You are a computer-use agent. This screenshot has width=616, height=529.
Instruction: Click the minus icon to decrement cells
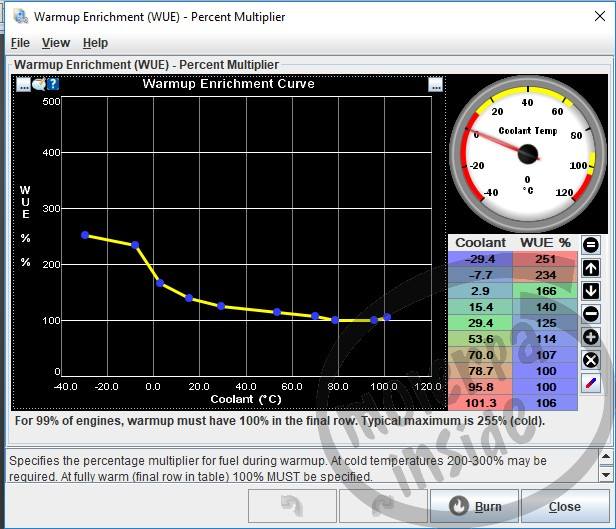[x=590, y=314]
